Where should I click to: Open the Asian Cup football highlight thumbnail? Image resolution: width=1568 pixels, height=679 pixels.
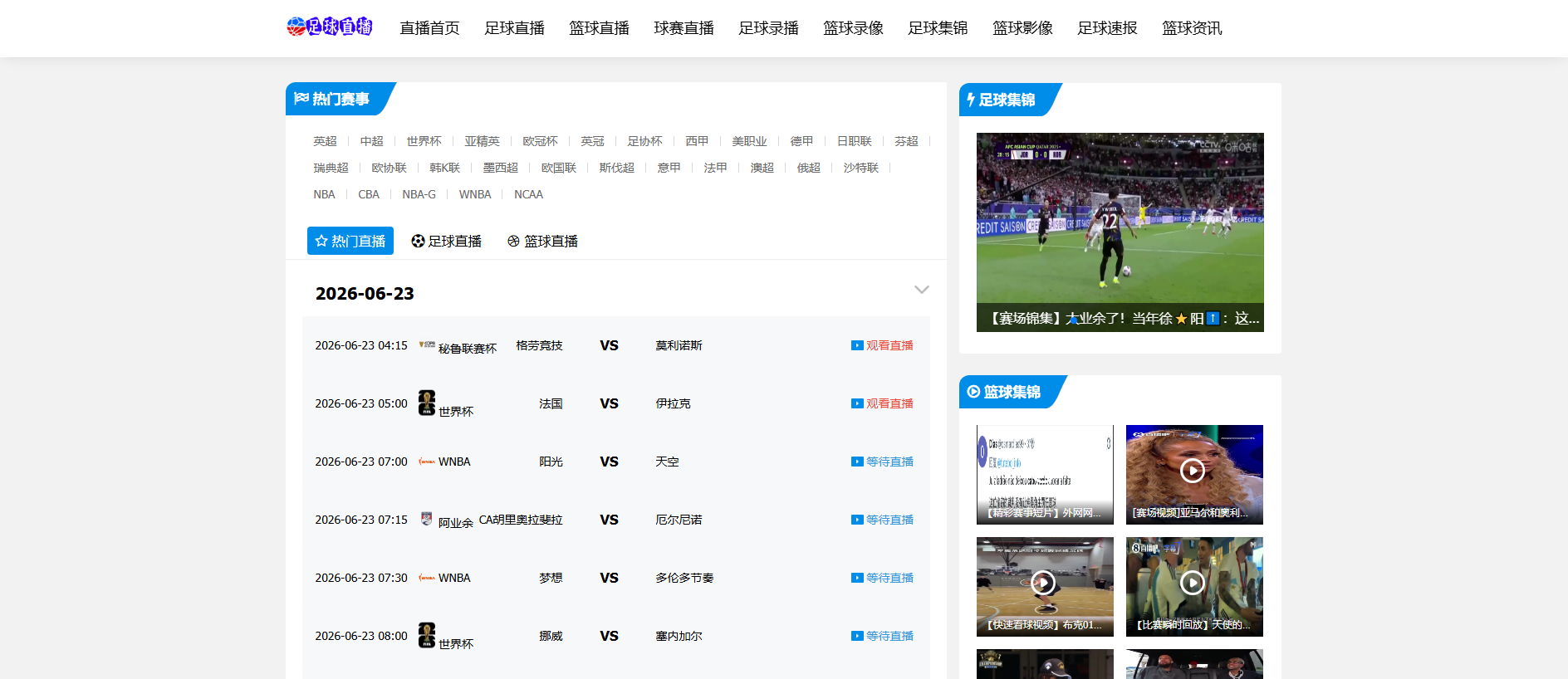tap(1120, 232)
